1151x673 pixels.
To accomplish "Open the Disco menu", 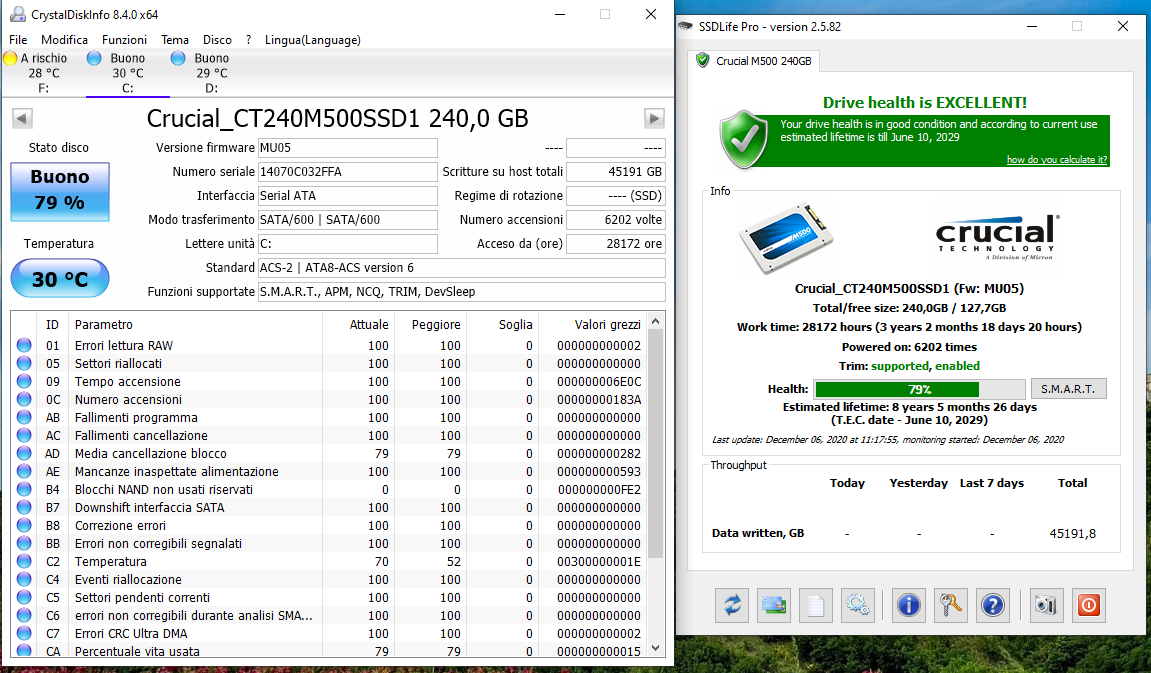I will tap(217, 40).
